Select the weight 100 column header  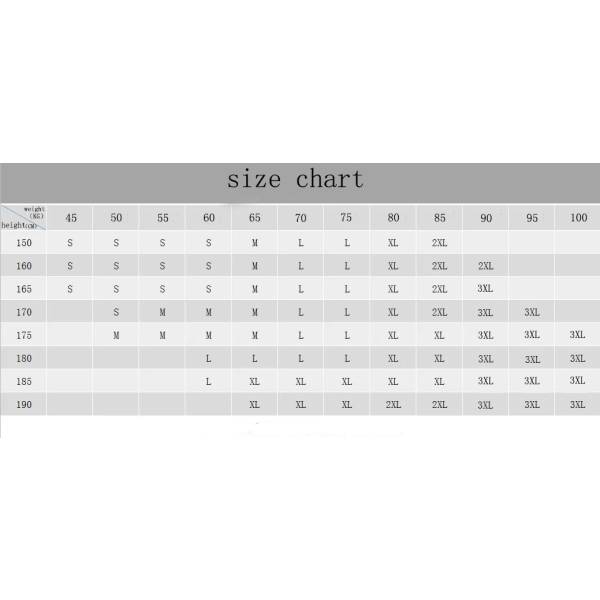[x=577, y=218]
